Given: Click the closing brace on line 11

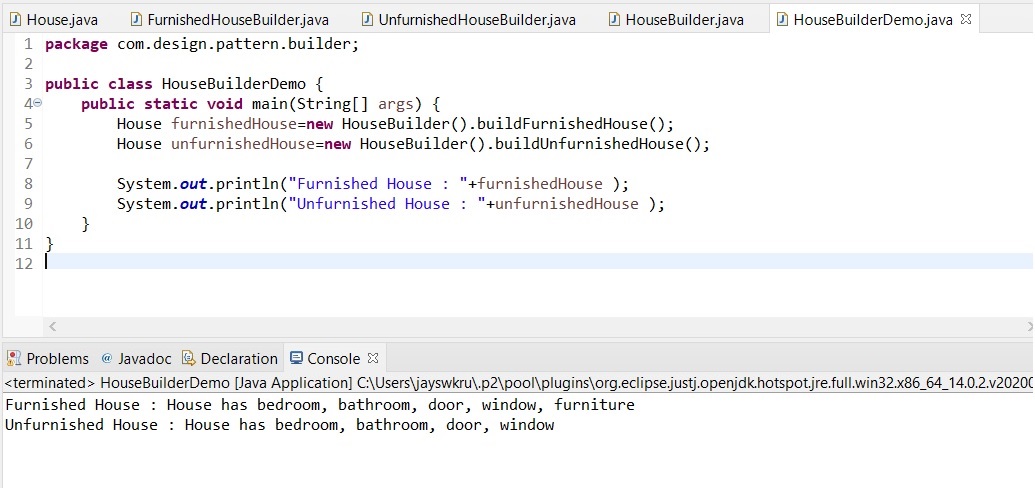Looking at the screenshot, I should 49,244.
